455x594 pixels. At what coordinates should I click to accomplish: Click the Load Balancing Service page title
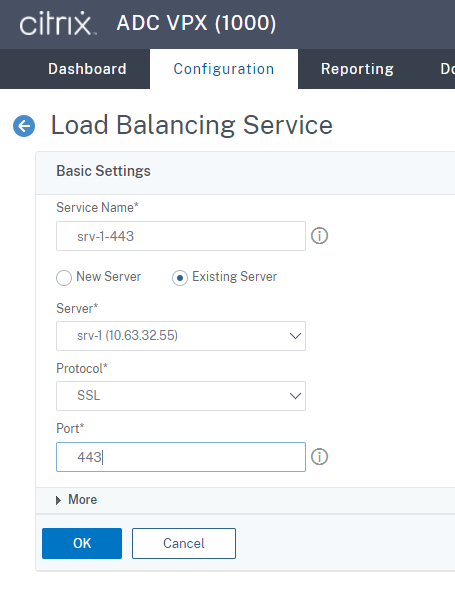click(x=192, y=125)
